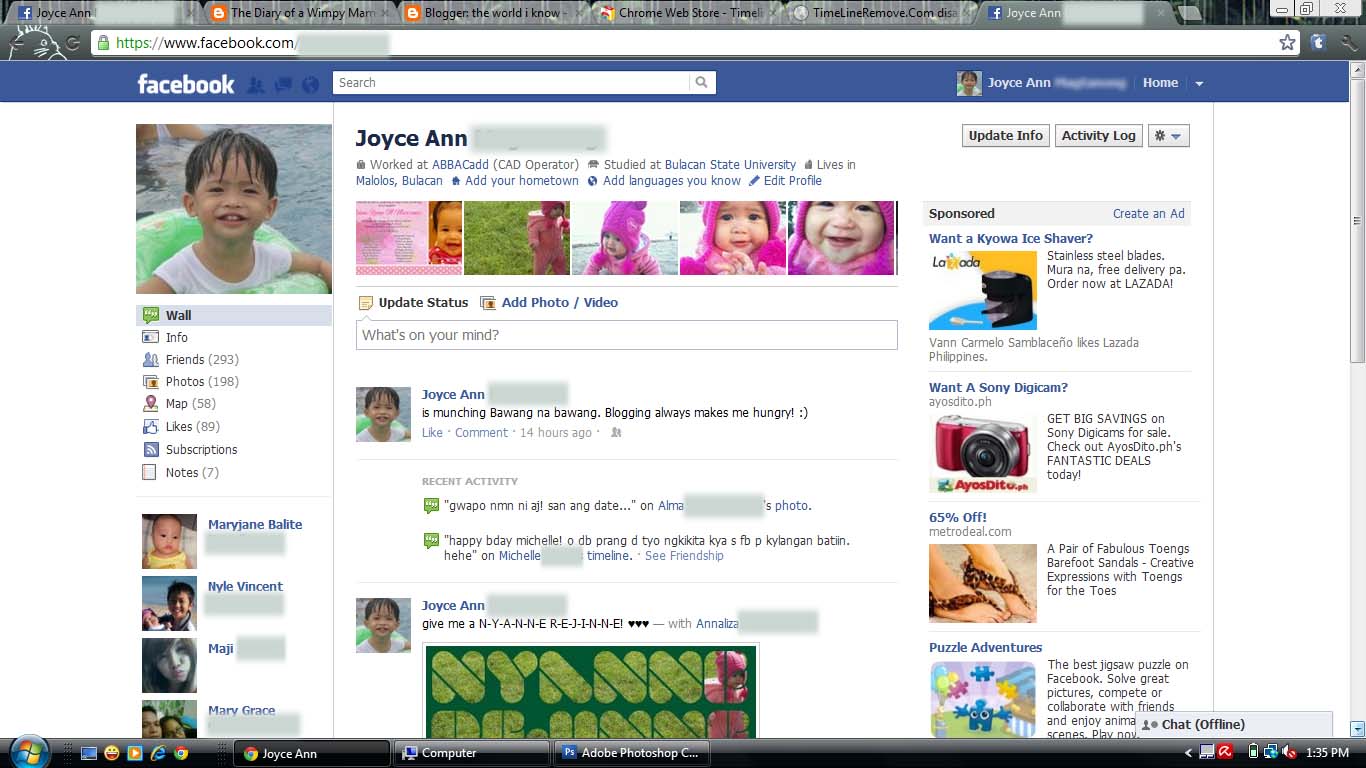Viewport: 1366px width, 768px height.
Task: Open the Home dropdown arrow
Action: click(x=1198, y=84)
